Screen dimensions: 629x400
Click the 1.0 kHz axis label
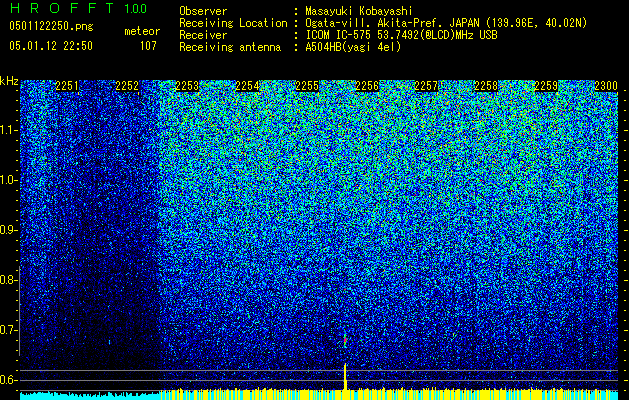coord(8,180)
